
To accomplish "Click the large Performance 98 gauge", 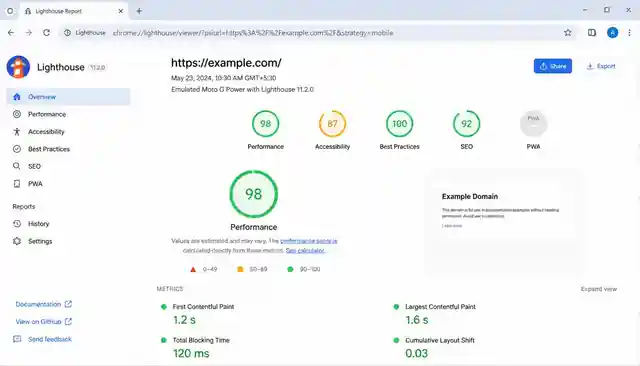I will pyautogui.click(x=253, y=194).
